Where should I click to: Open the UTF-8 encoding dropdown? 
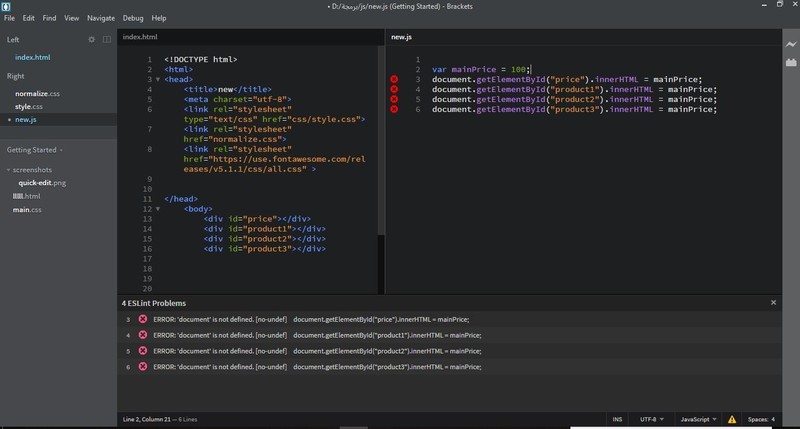click(x=650, y=419)
